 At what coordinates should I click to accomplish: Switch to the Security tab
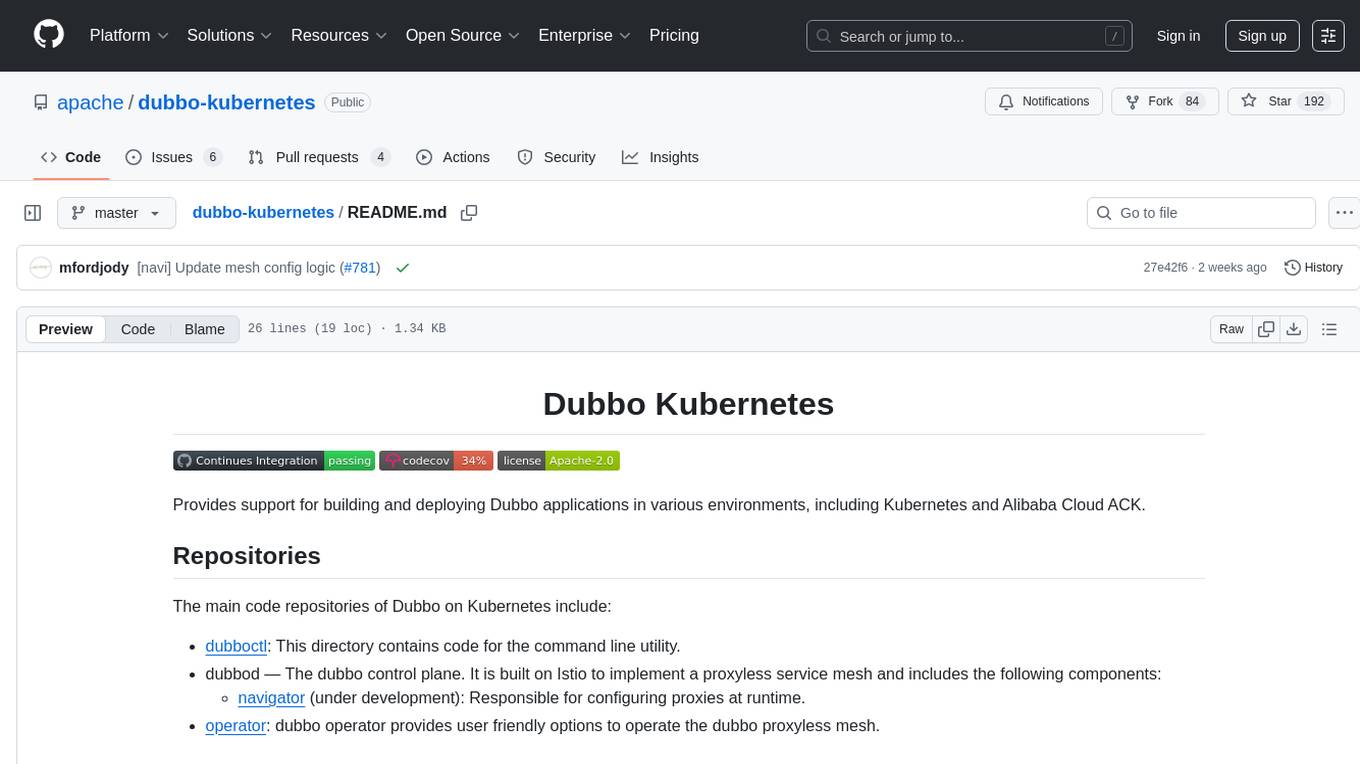coord(557,157)
